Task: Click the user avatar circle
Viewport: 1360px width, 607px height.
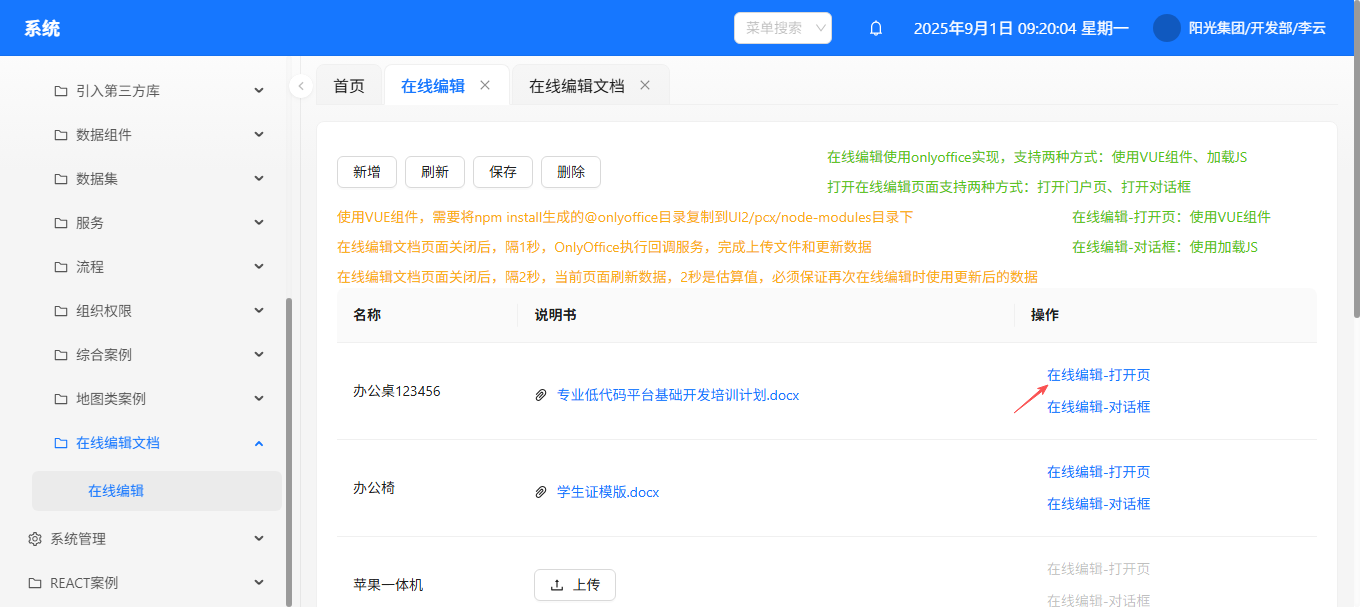Action: pyautogui.click(x=1166, y=28)
